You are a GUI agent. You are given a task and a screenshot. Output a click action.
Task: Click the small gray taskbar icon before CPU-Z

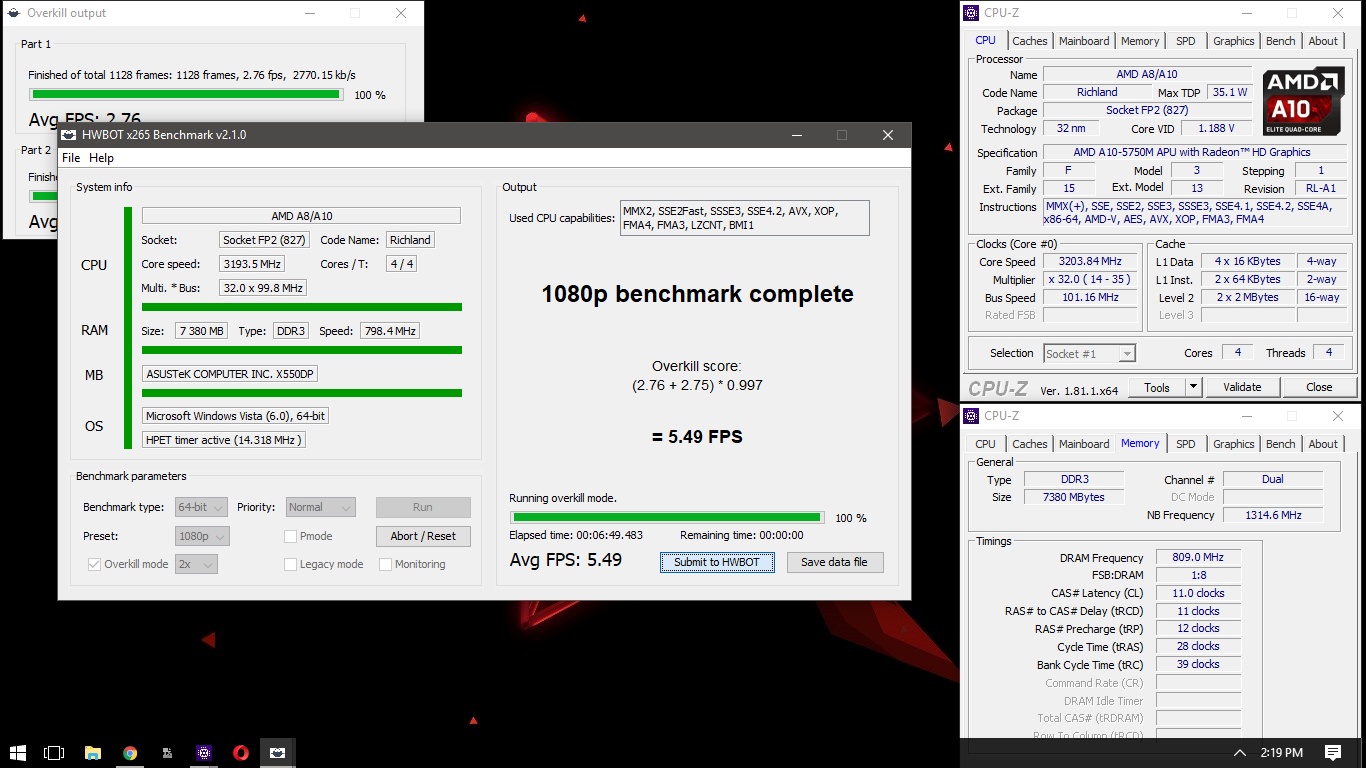[x=167, y=753]
